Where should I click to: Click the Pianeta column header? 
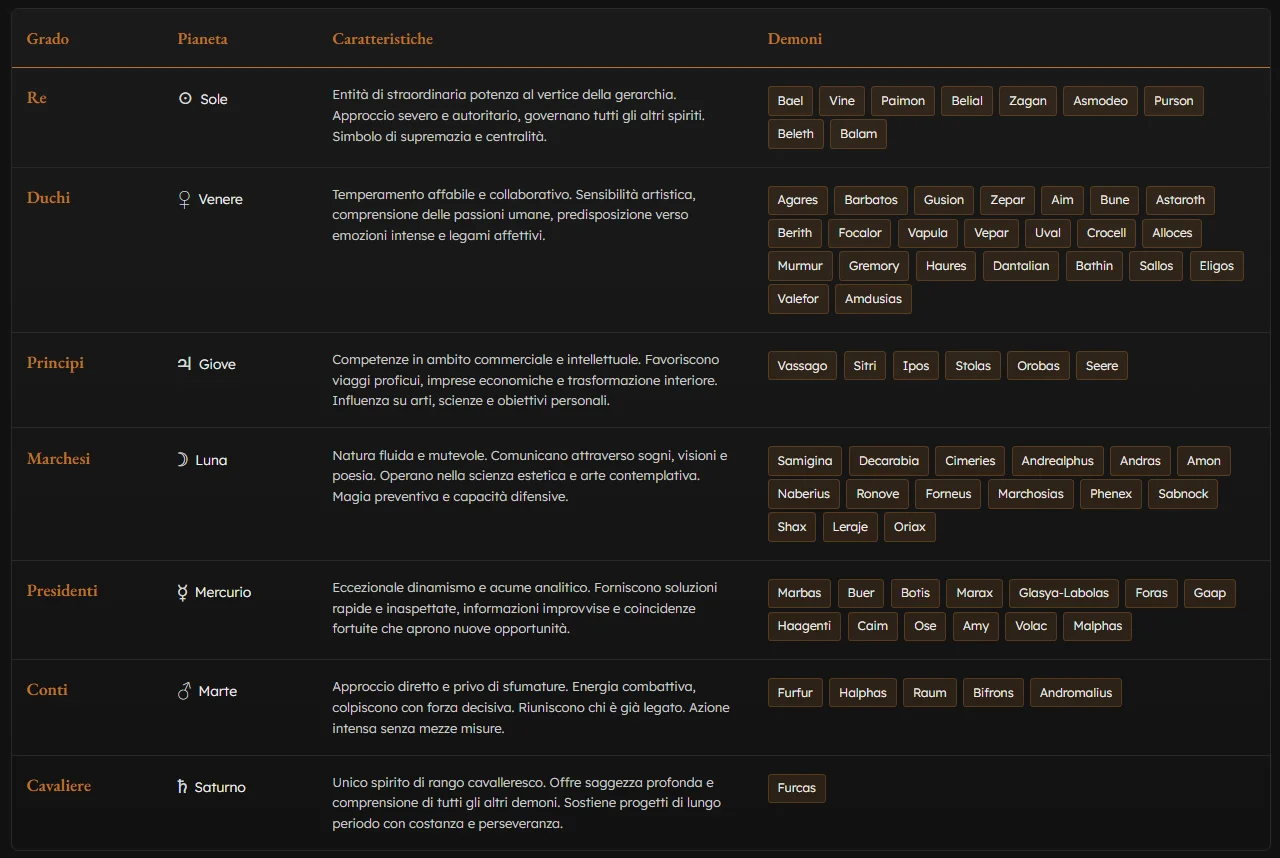(x=203, y=39)
